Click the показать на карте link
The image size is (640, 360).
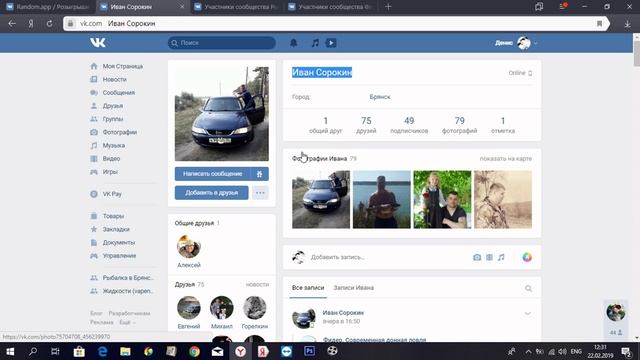tap(506, 158)
